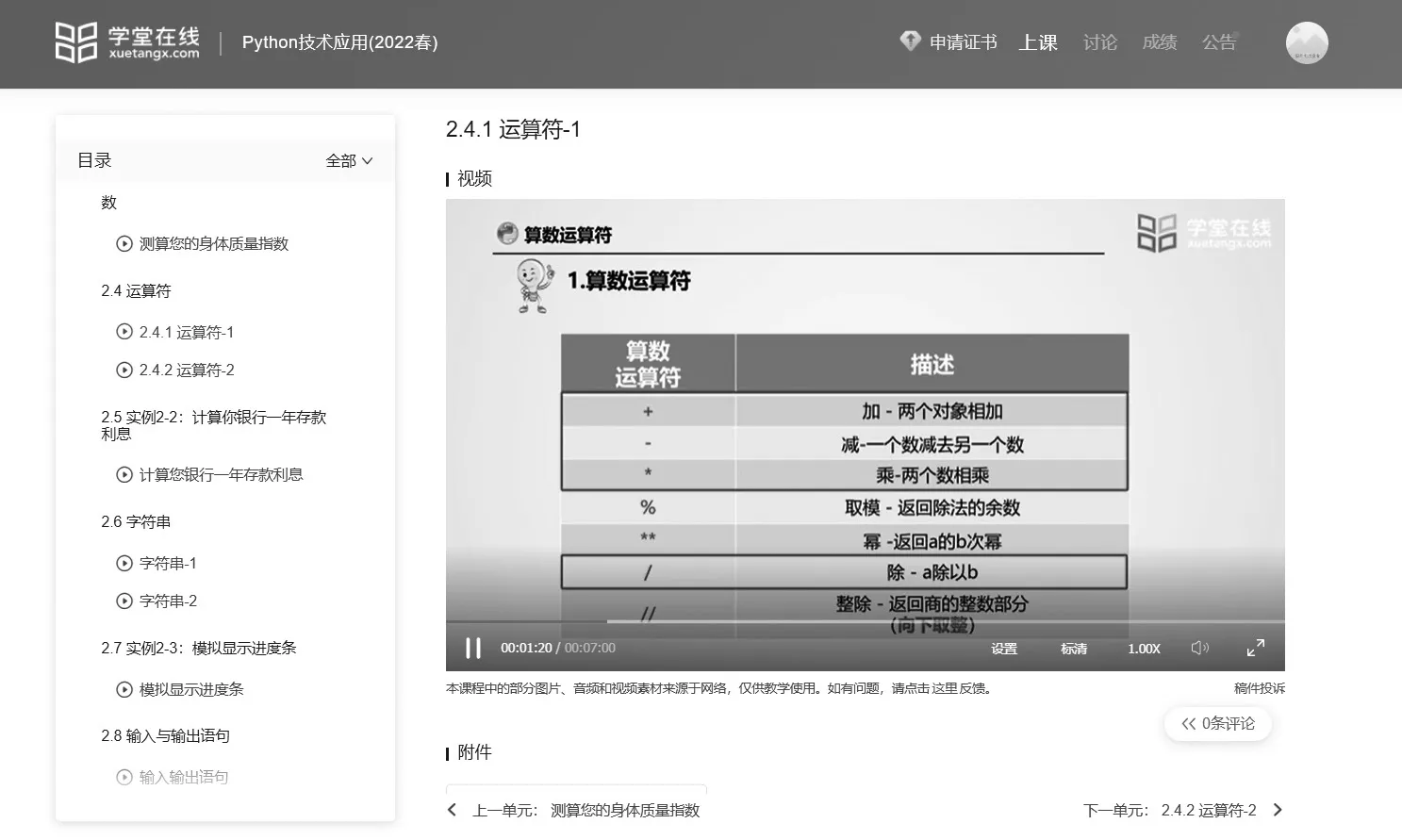
Task: Switch to the 上课 tab
Action: [x=1038, y=42]
